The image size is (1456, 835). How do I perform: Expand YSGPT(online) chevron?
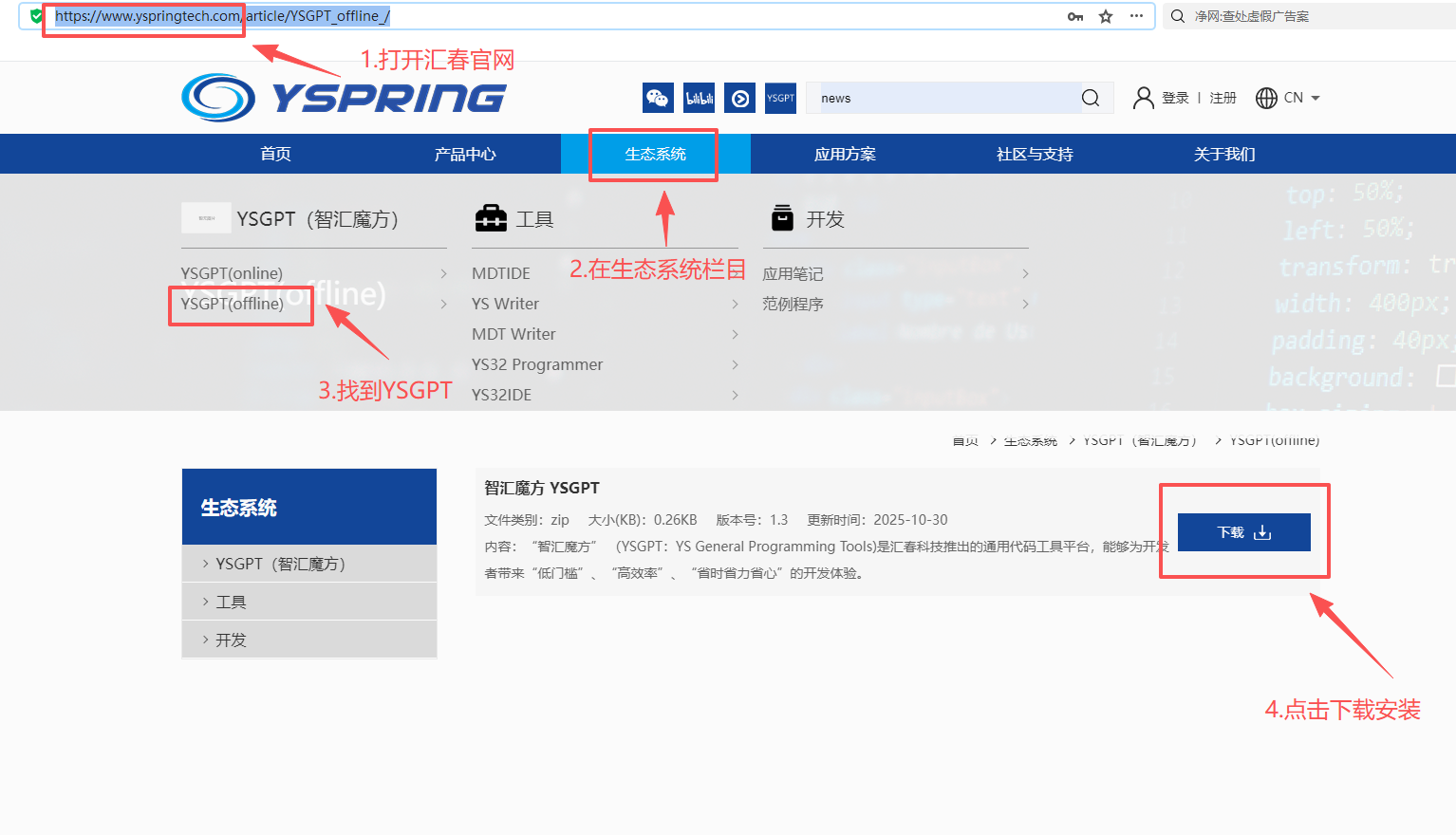click(x=443, y=273)
